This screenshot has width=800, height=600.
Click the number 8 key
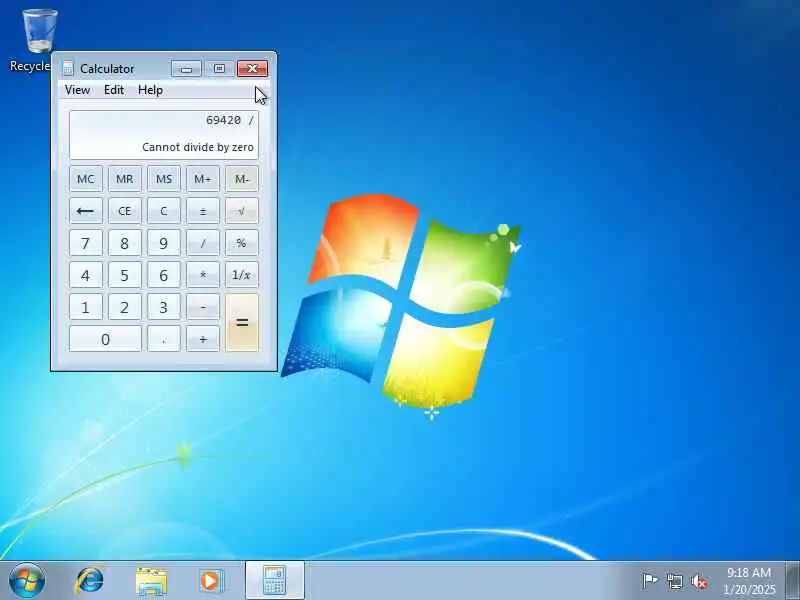coord(124,243)
